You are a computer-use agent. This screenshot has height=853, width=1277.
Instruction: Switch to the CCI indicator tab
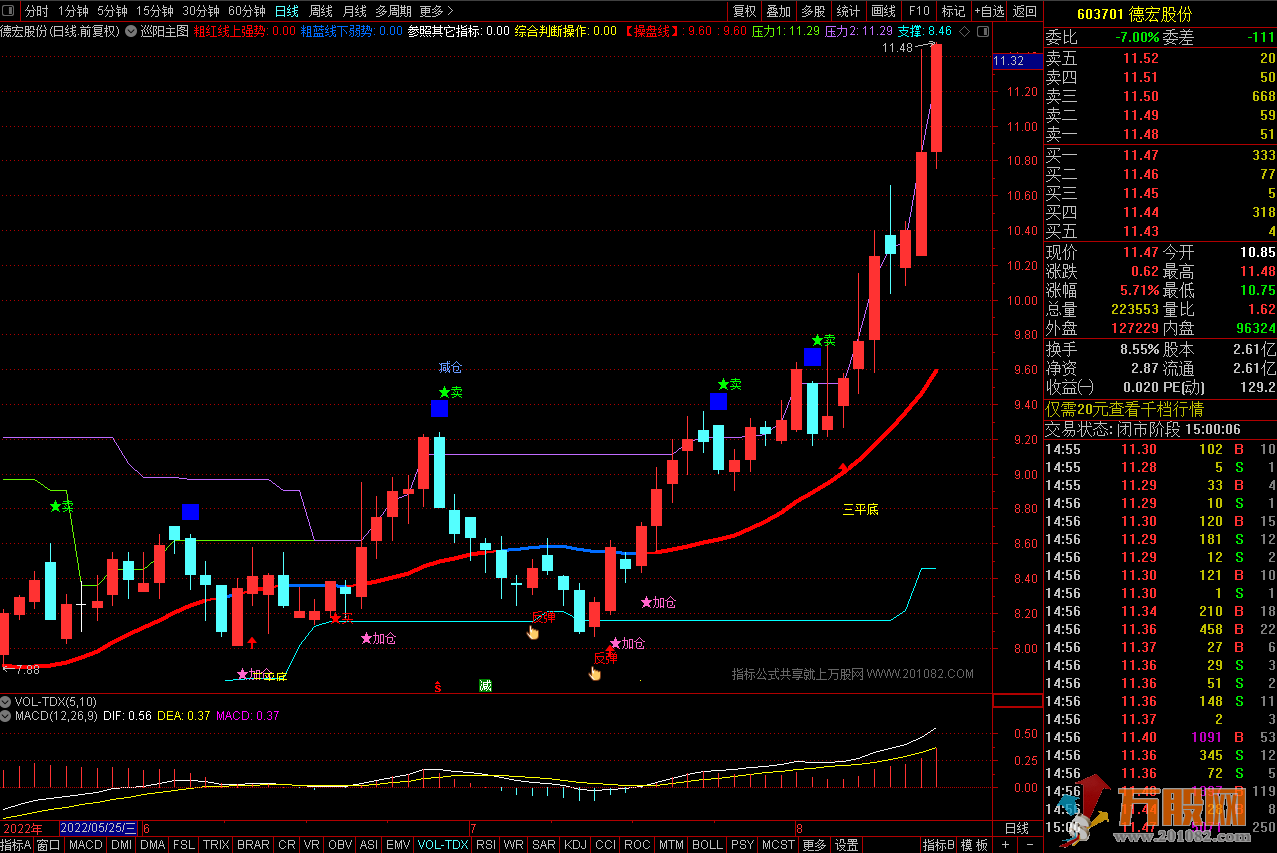coord(605,845)
